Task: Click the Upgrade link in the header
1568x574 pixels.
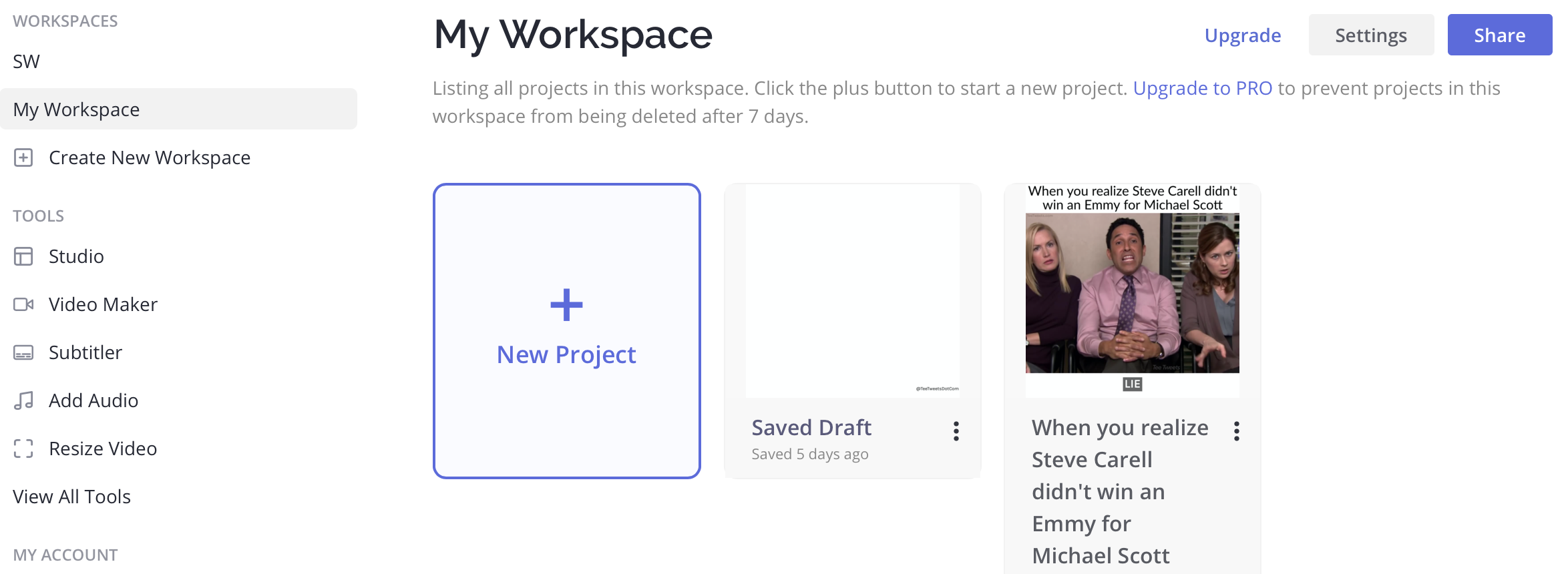Action: [1243, 35]
